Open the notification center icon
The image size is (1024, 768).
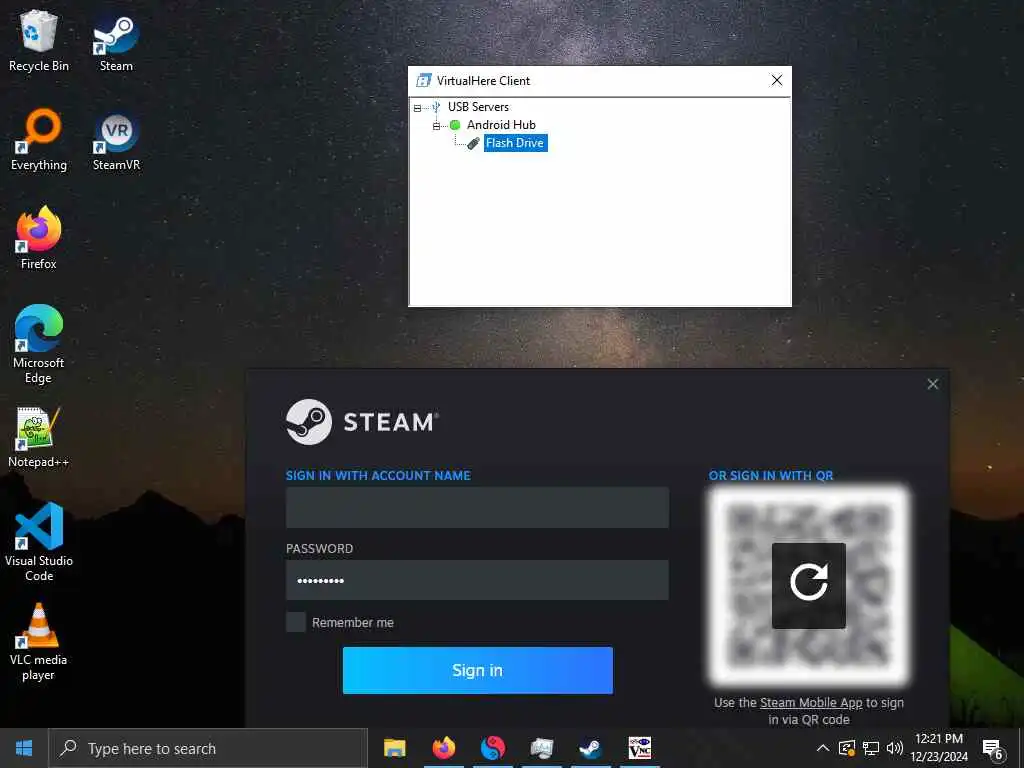993,749
